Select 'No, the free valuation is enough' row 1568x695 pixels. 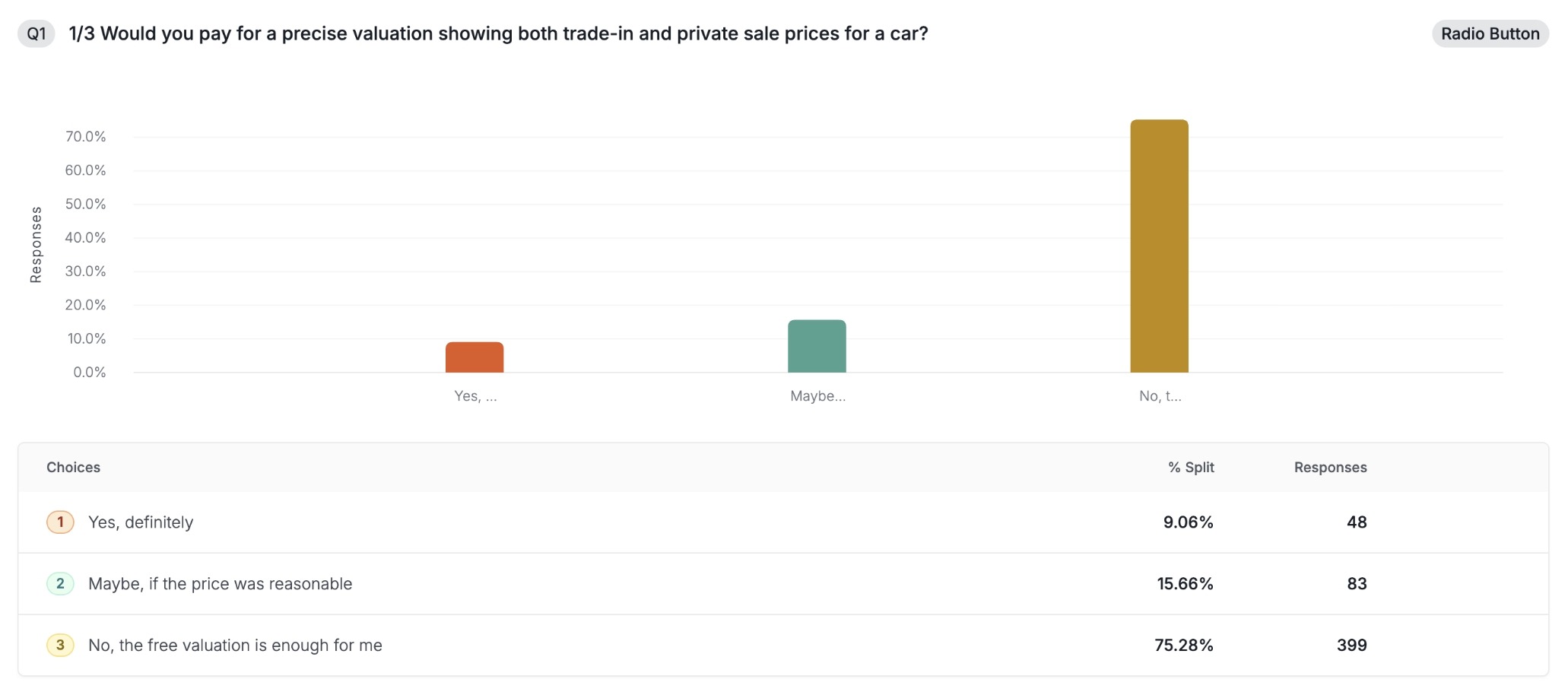(x=235, y=646)
